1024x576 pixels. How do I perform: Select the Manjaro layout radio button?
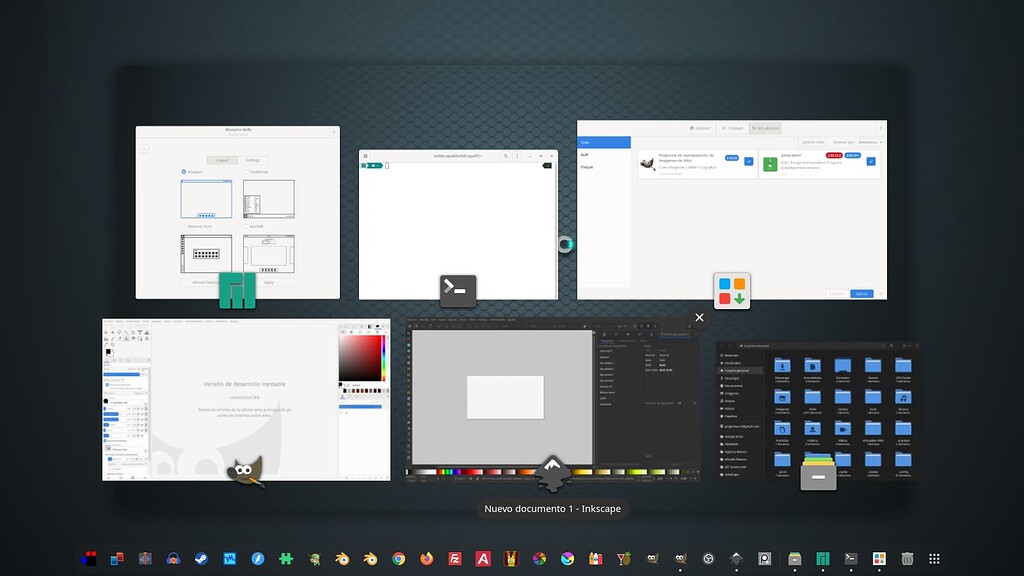click(183, 172)
